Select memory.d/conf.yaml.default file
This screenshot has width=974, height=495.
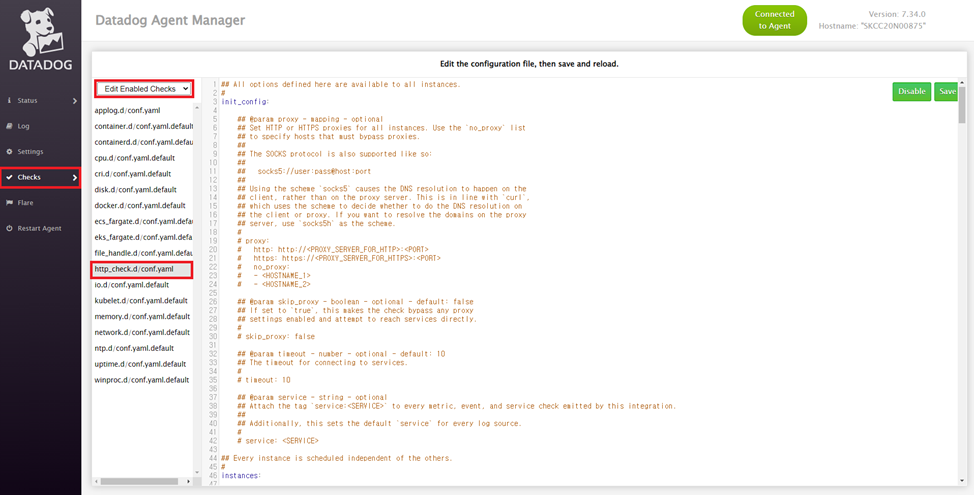[x=143, y=316]
